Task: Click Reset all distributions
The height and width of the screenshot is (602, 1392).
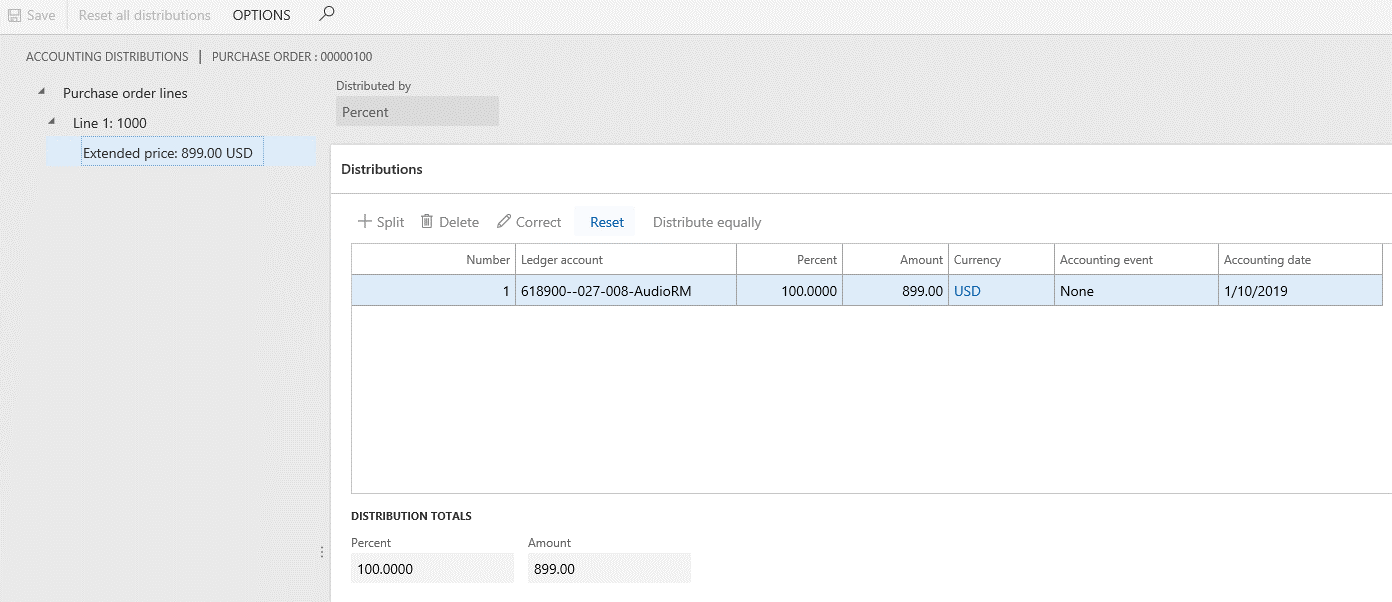Action: coord(145,15)
